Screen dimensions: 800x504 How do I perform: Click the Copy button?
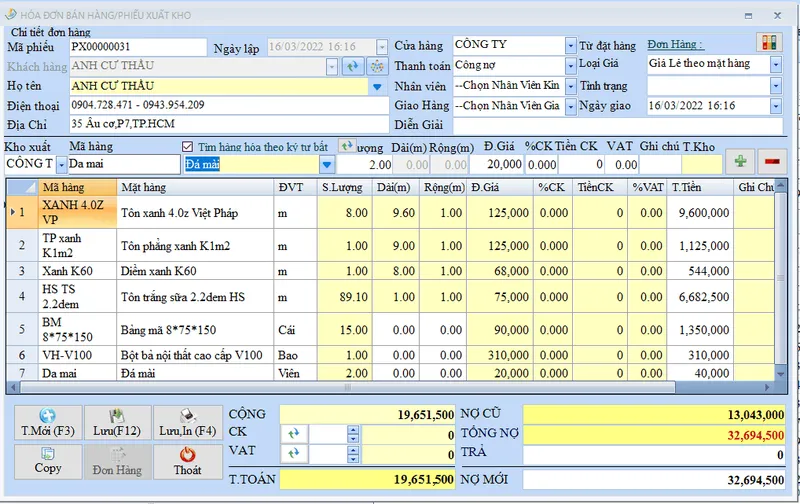[48, 461]
